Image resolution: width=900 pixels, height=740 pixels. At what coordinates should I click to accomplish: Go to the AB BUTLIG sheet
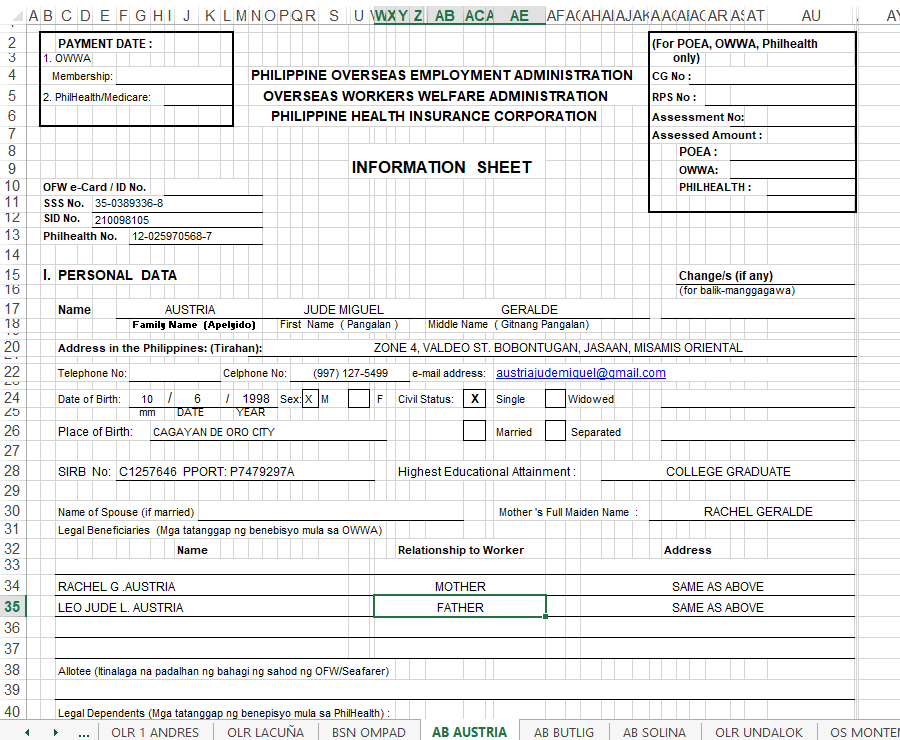tap(564, 732)
